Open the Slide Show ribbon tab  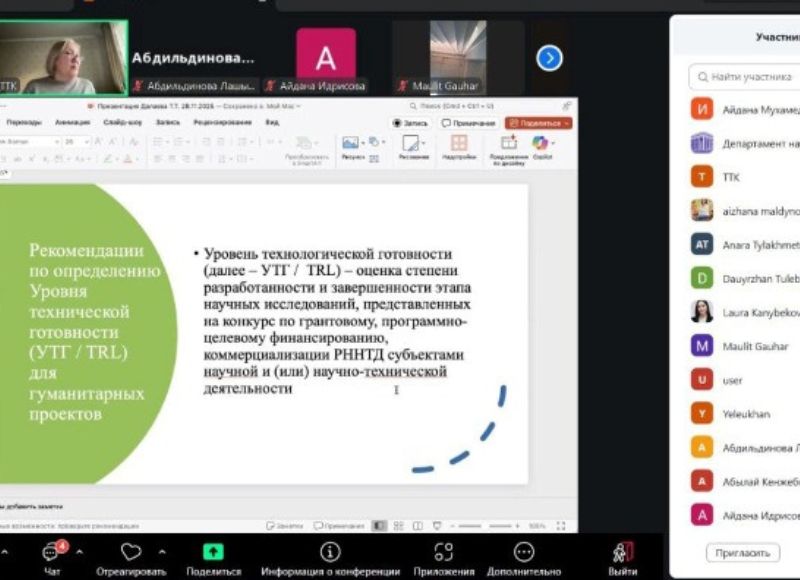(122, 122)
